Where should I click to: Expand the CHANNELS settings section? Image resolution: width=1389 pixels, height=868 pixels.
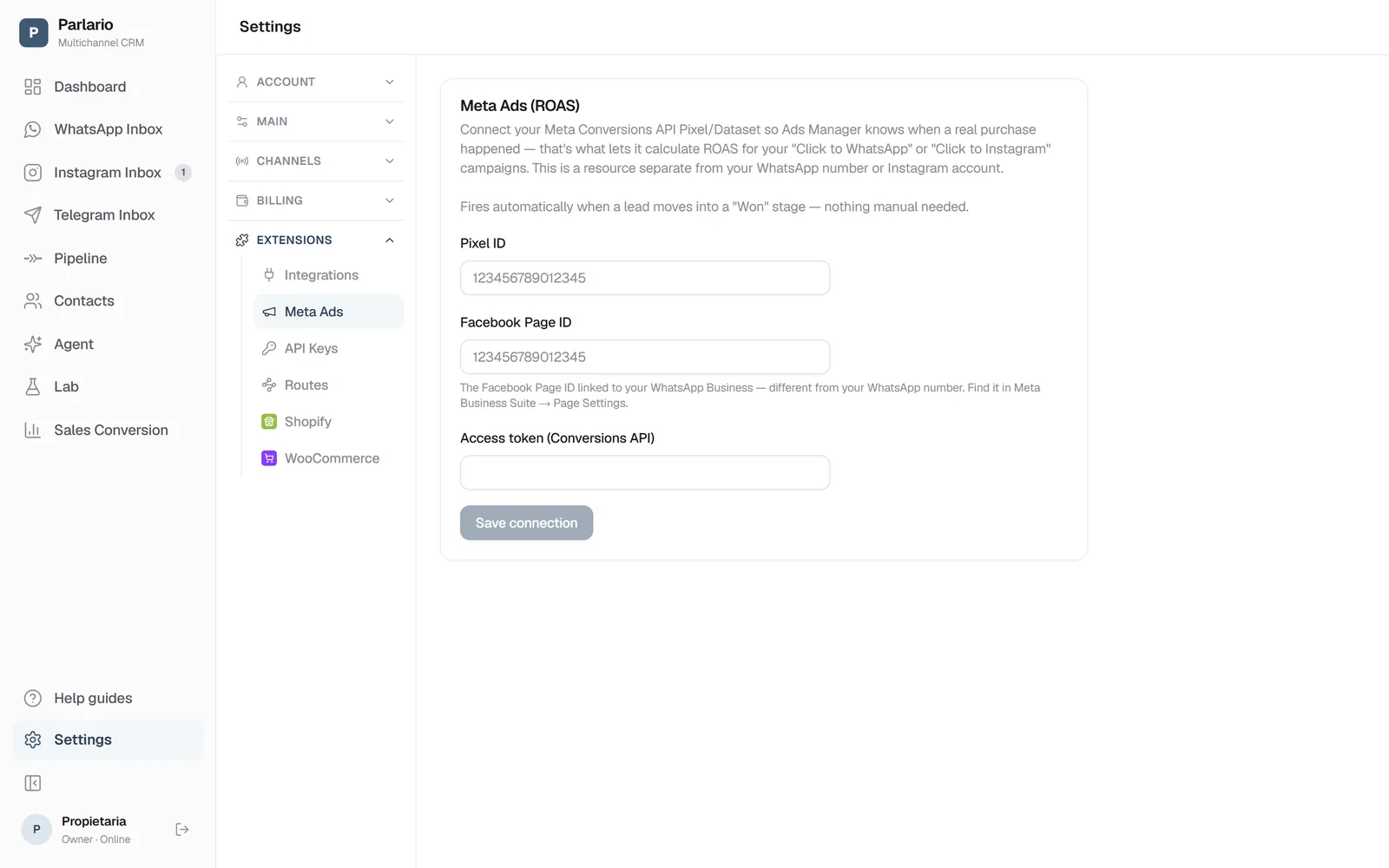coord(316,161)
